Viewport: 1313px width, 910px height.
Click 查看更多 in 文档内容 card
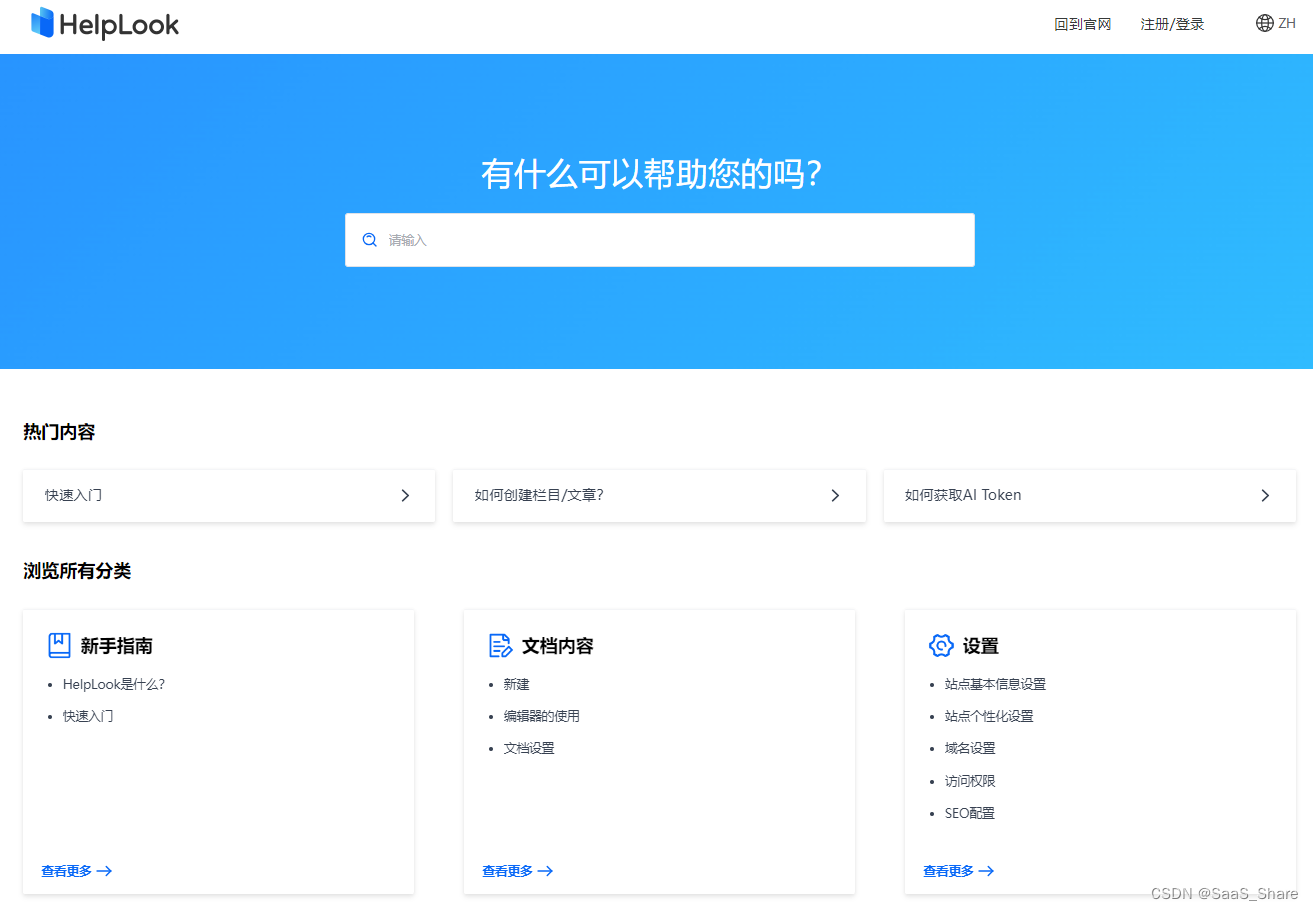tap(508, 871)
